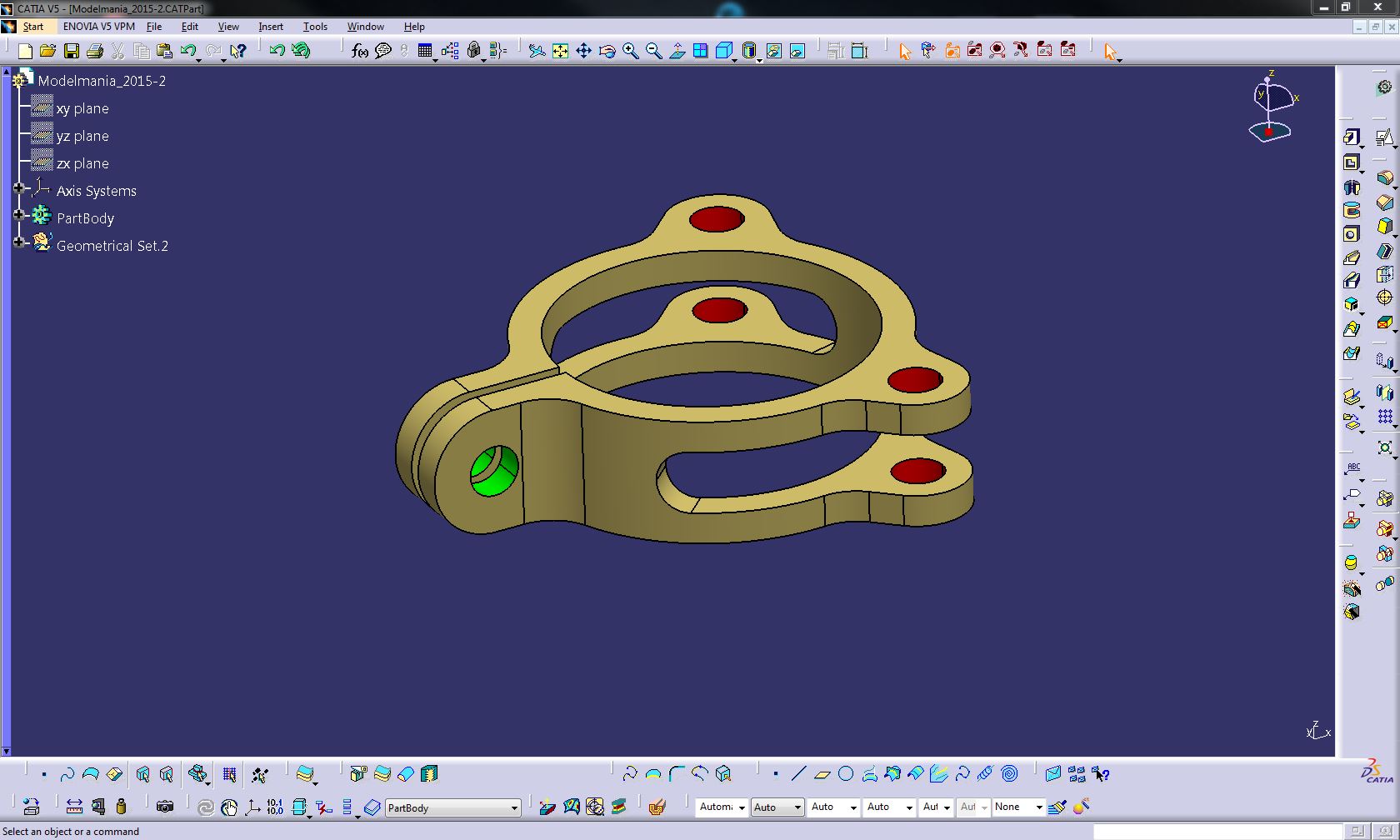Click the Create Multi-View icon
This screenshot has height=840, width=1400.
[x=701, y=52]
